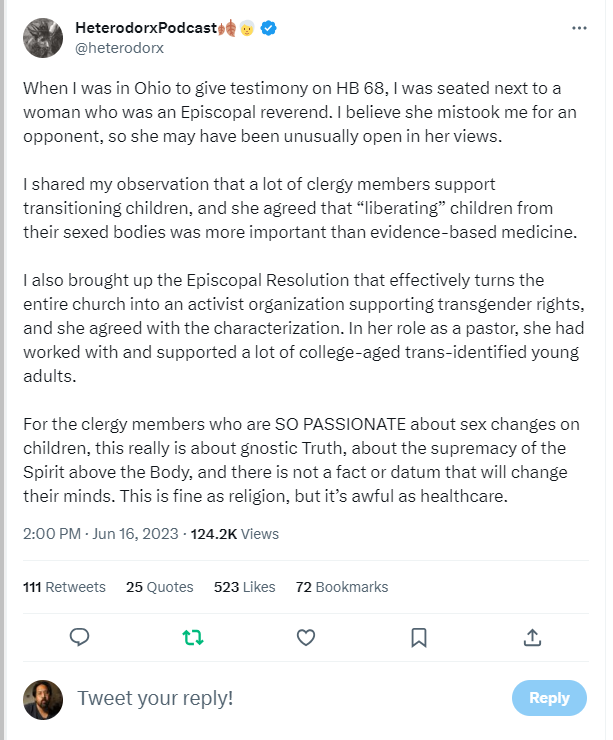
Task: Click the 72 Bookmarks count
Action: [x=341, y=587]
